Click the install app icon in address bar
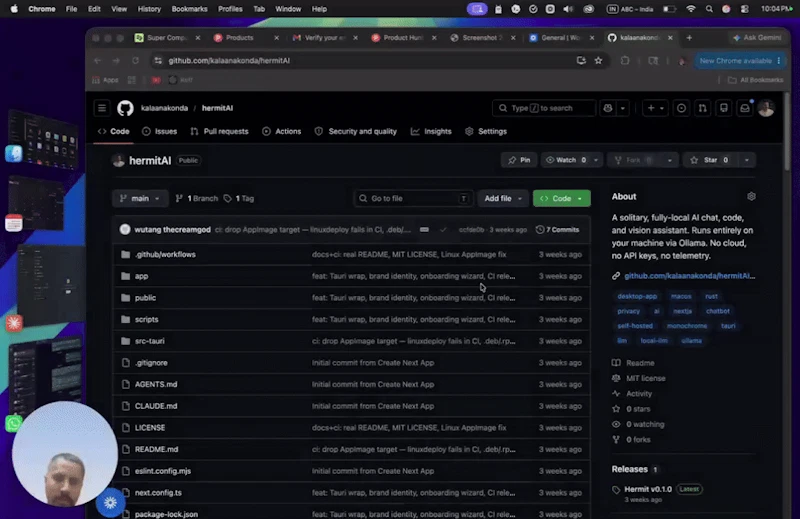 (581, 61)
